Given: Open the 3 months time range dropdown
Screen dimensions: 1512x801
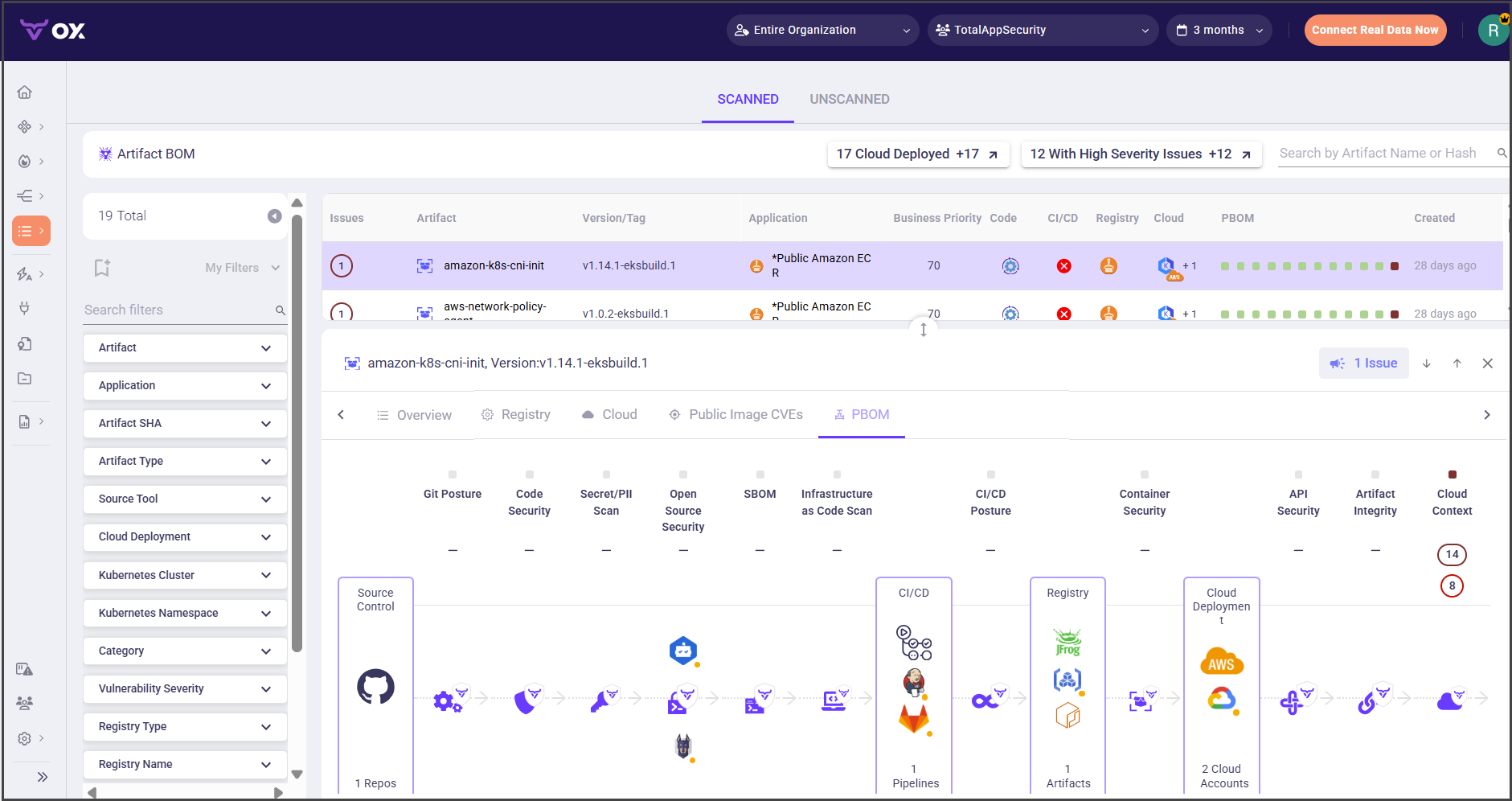Looking at the screenshot, I should 1219,31.
